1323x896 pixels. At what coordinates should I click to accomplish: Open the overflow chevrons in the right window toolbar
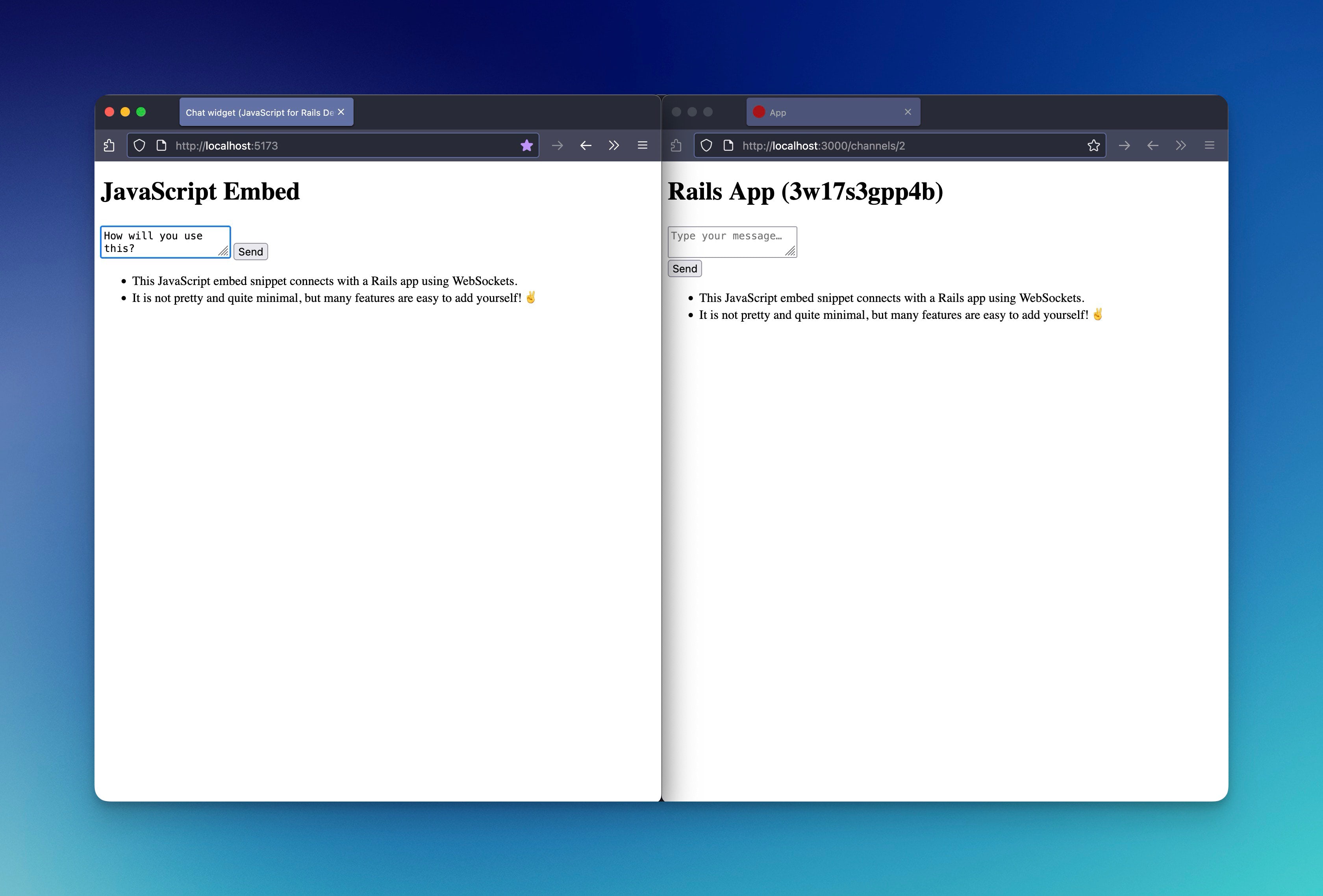(1181, 146)
